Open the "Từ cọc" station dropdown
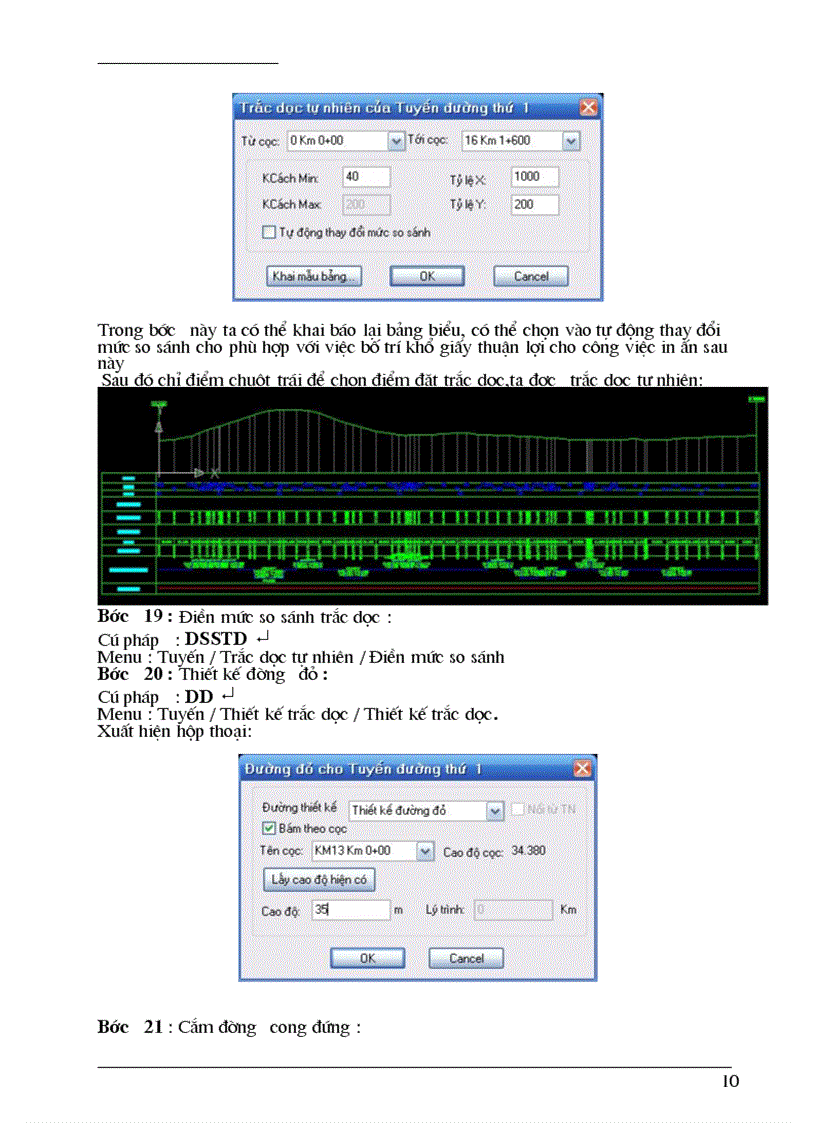 397,140
